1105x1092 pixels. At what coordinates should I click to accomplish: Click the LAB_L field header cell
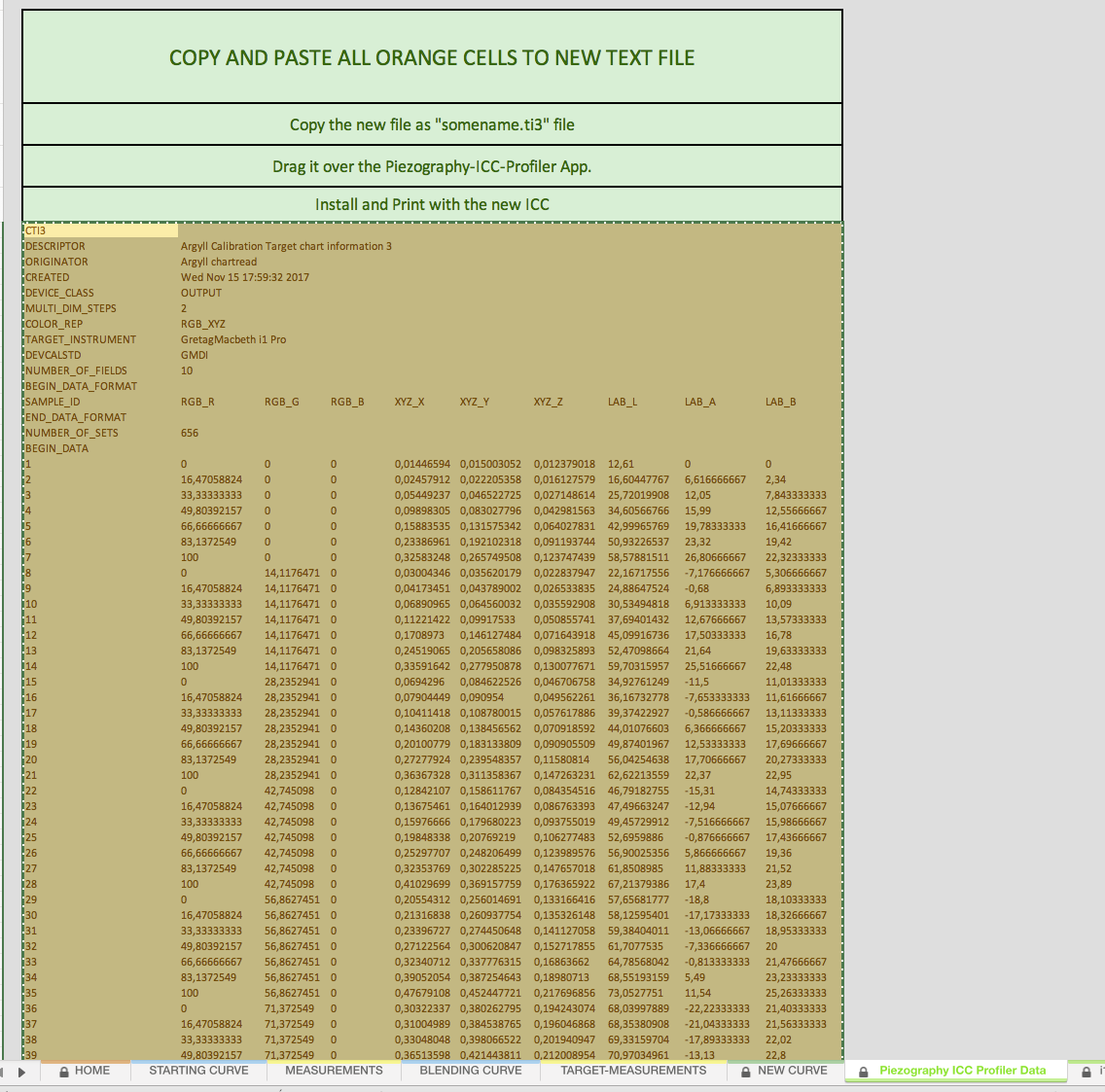click(x=623, y=402)
